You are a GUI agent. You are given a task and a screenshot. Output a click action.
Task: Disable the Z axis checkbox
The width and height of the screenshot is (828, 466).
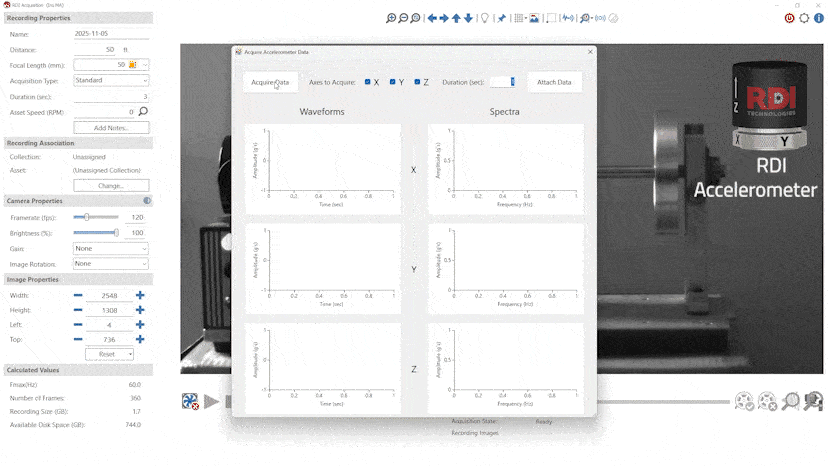pos(417,82)
